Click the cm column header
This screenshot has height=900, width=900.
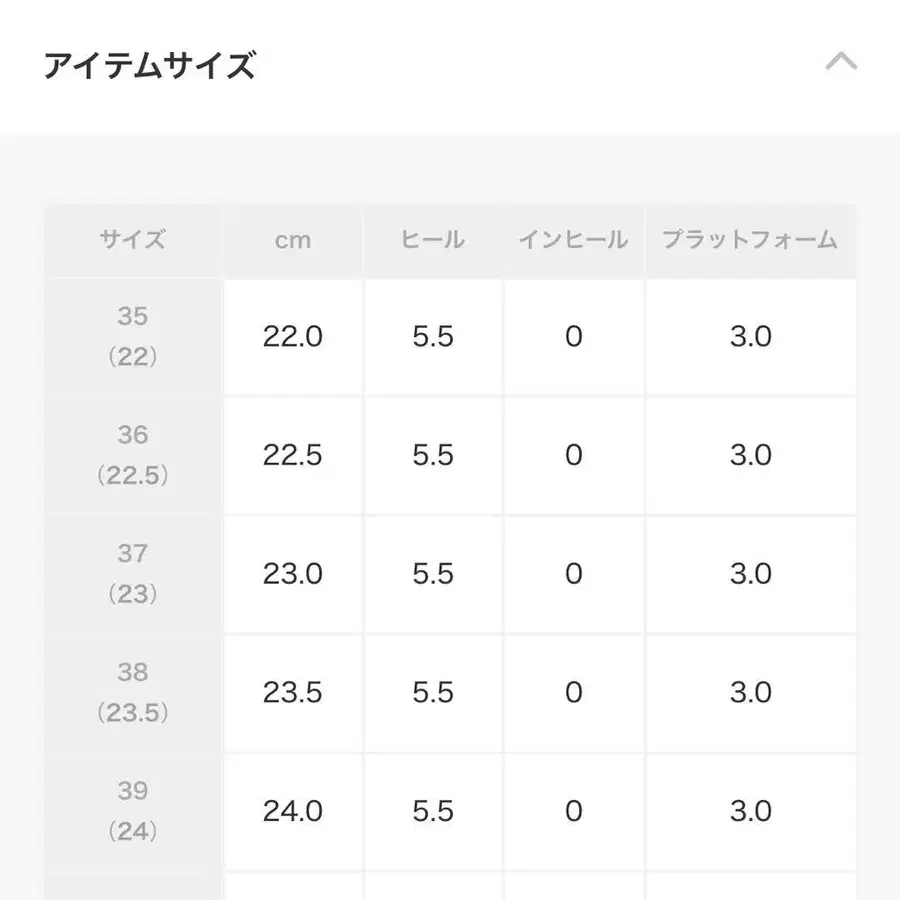click(x=291, y=240)
